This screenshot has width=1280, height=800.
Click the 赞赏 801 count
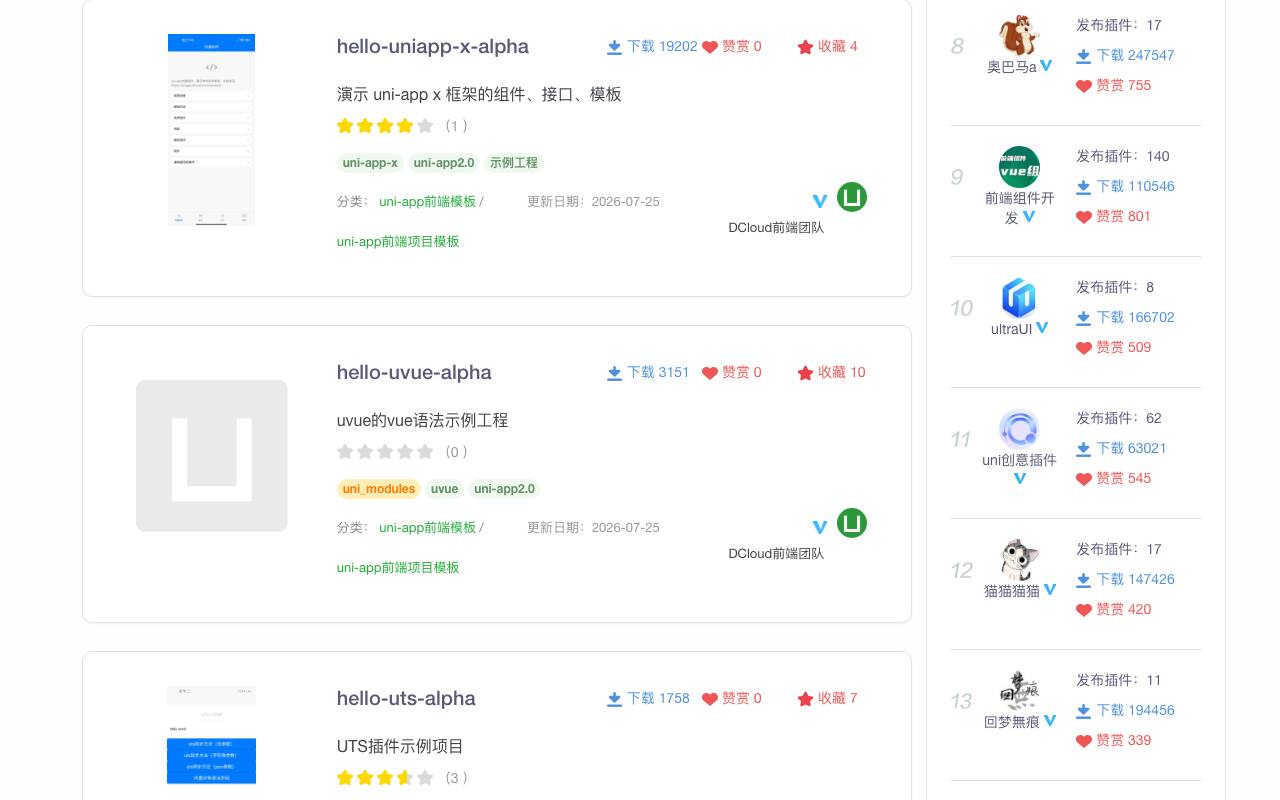pos(1123,216)
